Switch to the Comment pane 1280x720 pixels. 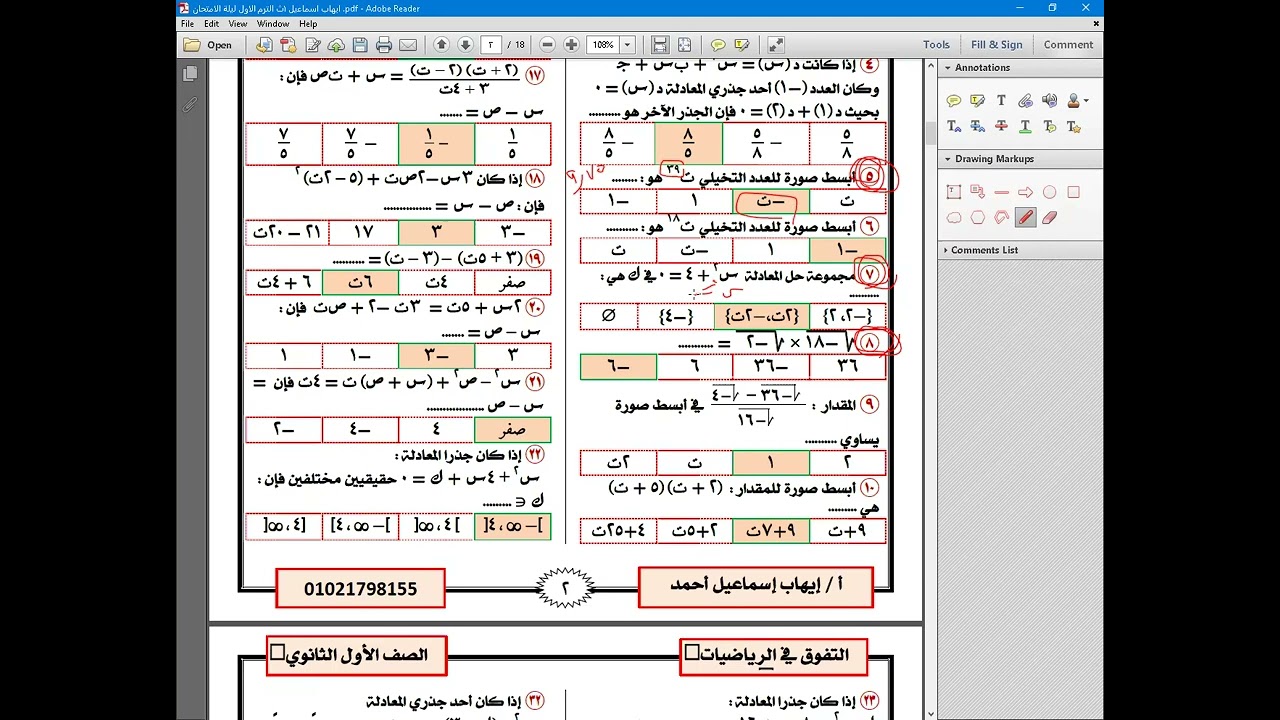pyautogui.click(x=1068, y=45)
